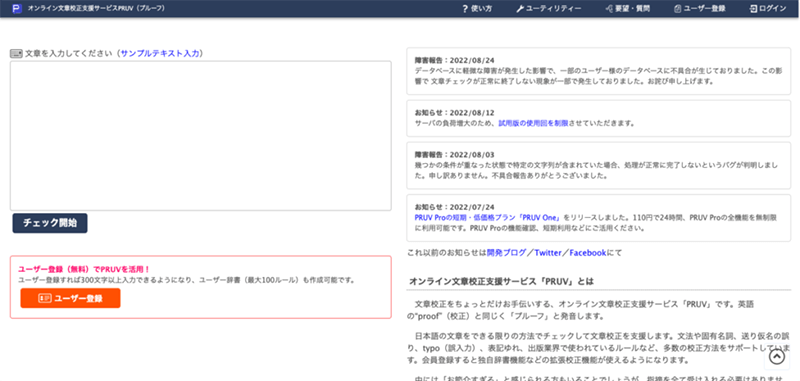The height and width of the screenshot is (381, 800).
Task: Click the scroll-to-top chevron circle
Action: click(x=777, y=357)
